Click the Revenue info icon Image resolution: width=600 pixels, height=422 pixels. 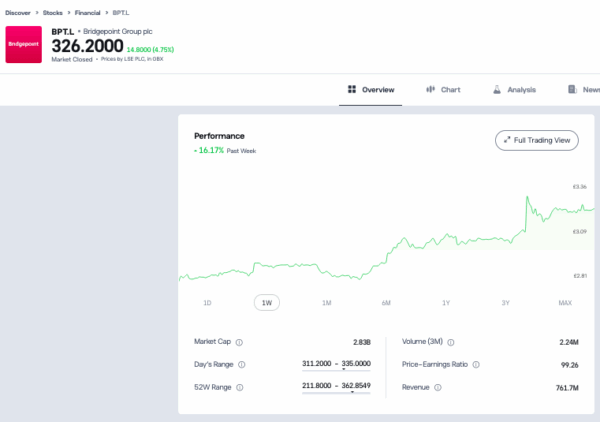point(438,387)
